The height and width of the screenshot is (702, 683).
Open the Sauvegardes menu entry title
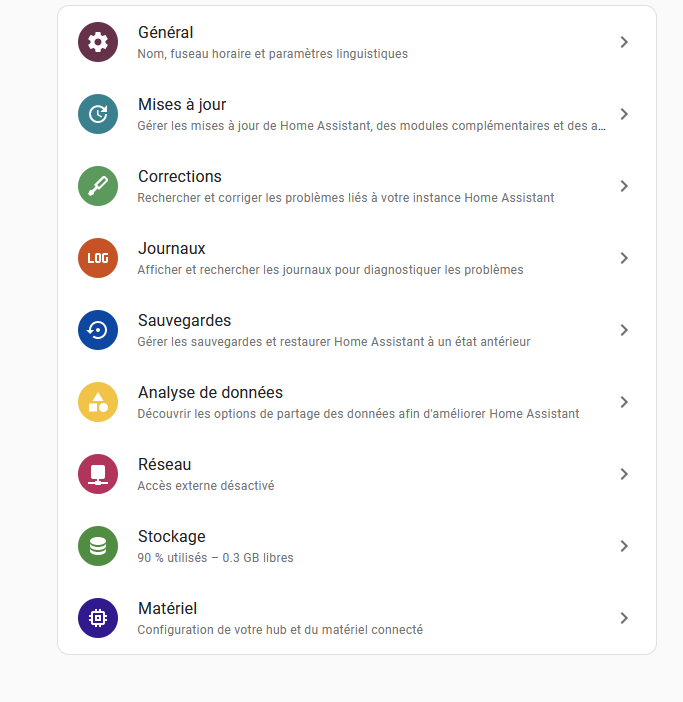coord(184,321)
